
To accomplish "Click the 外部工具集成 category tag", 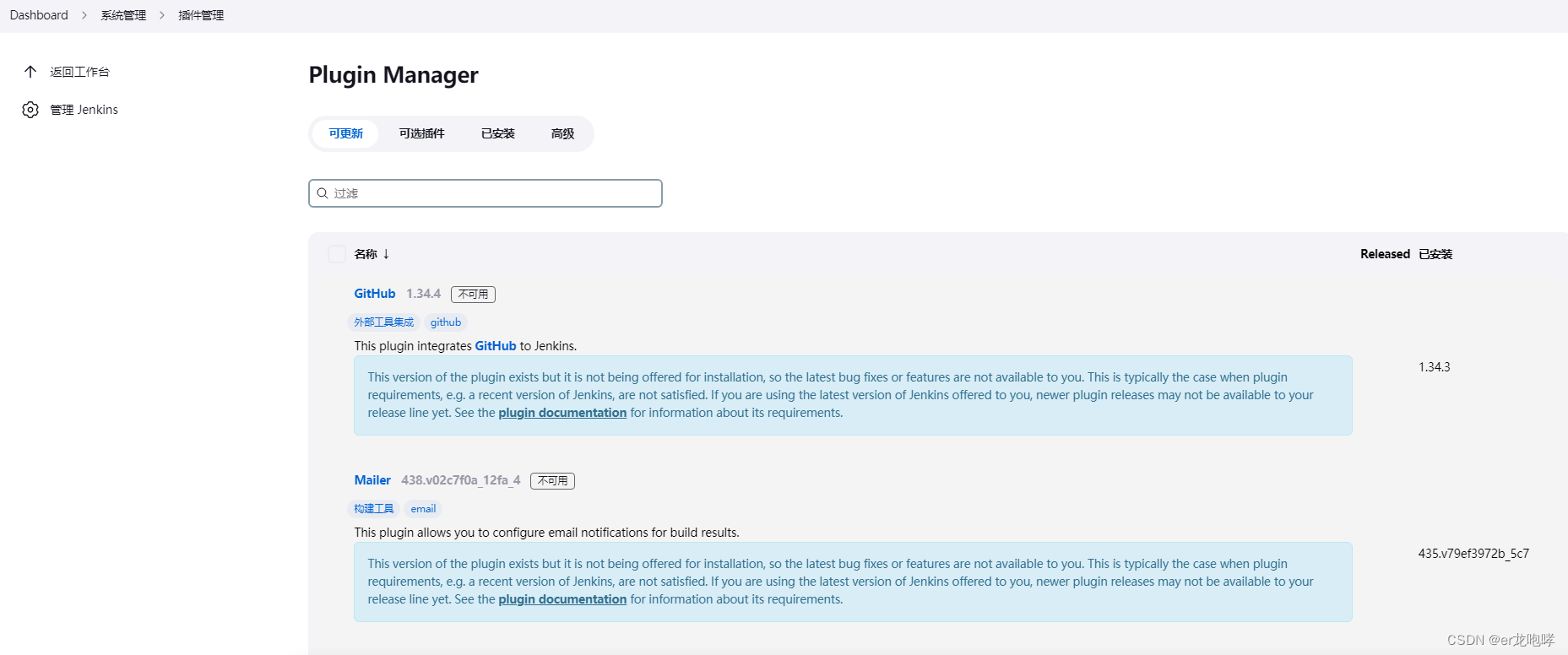I will [384, 322].
